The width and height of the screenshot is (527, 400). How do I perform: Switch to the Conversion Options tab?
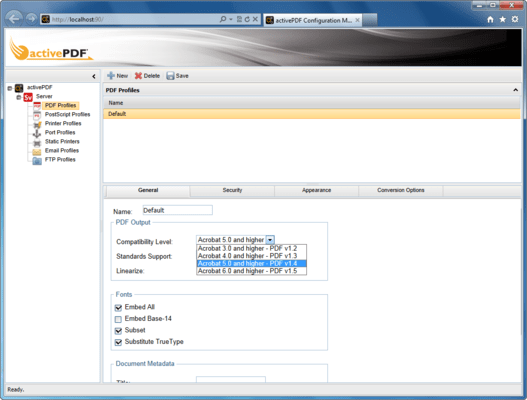click(x=401, y=190)
